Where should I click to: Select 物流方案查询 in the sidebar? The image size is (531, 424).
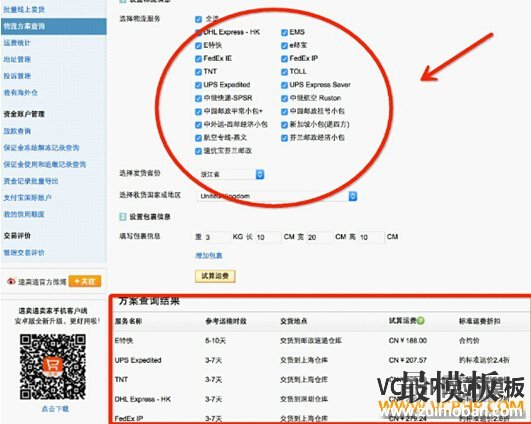(54, 26)
